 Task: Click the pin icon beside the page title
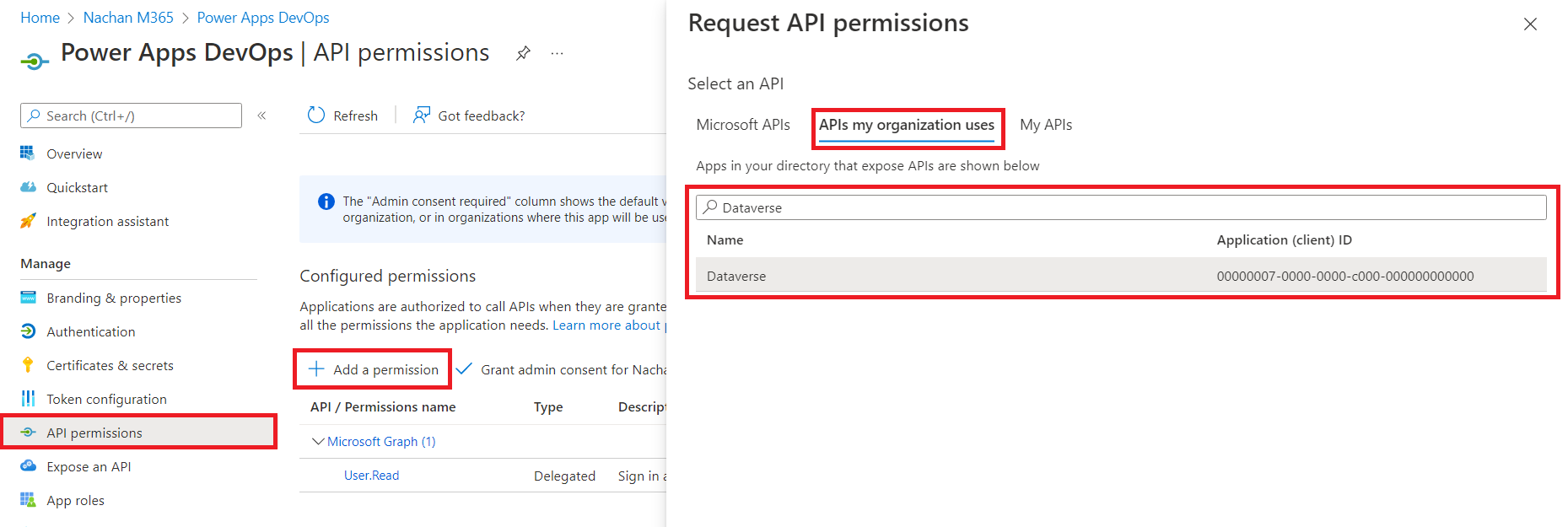click(x=523, y=53)
